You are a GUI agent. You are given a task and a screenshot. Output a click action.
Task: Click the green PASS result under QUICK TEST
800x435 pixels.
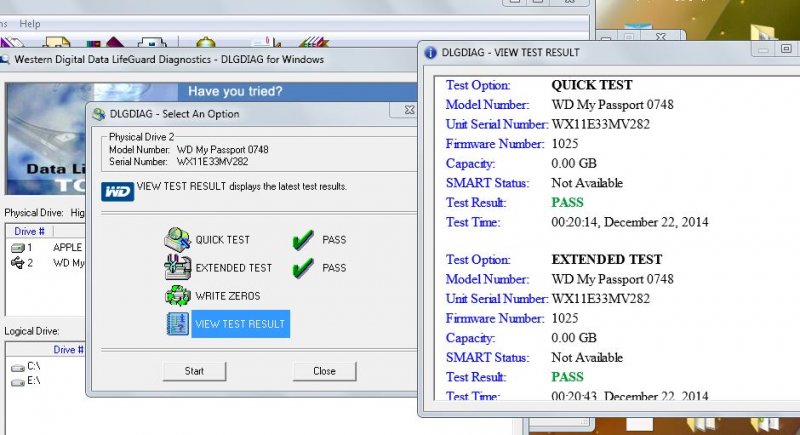[567, 202]
